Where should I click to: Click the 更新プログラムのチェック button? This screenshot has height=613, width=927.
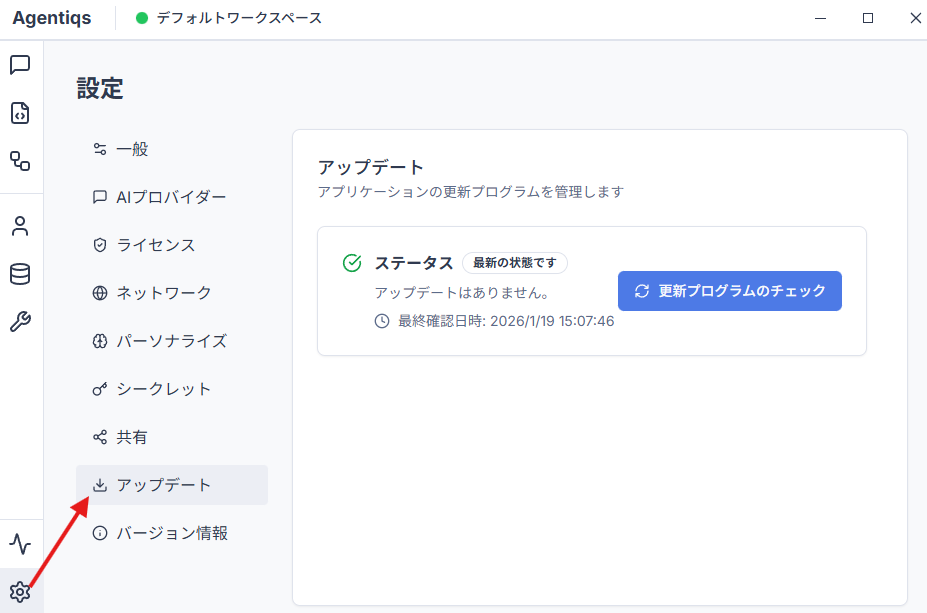[729, 291]
